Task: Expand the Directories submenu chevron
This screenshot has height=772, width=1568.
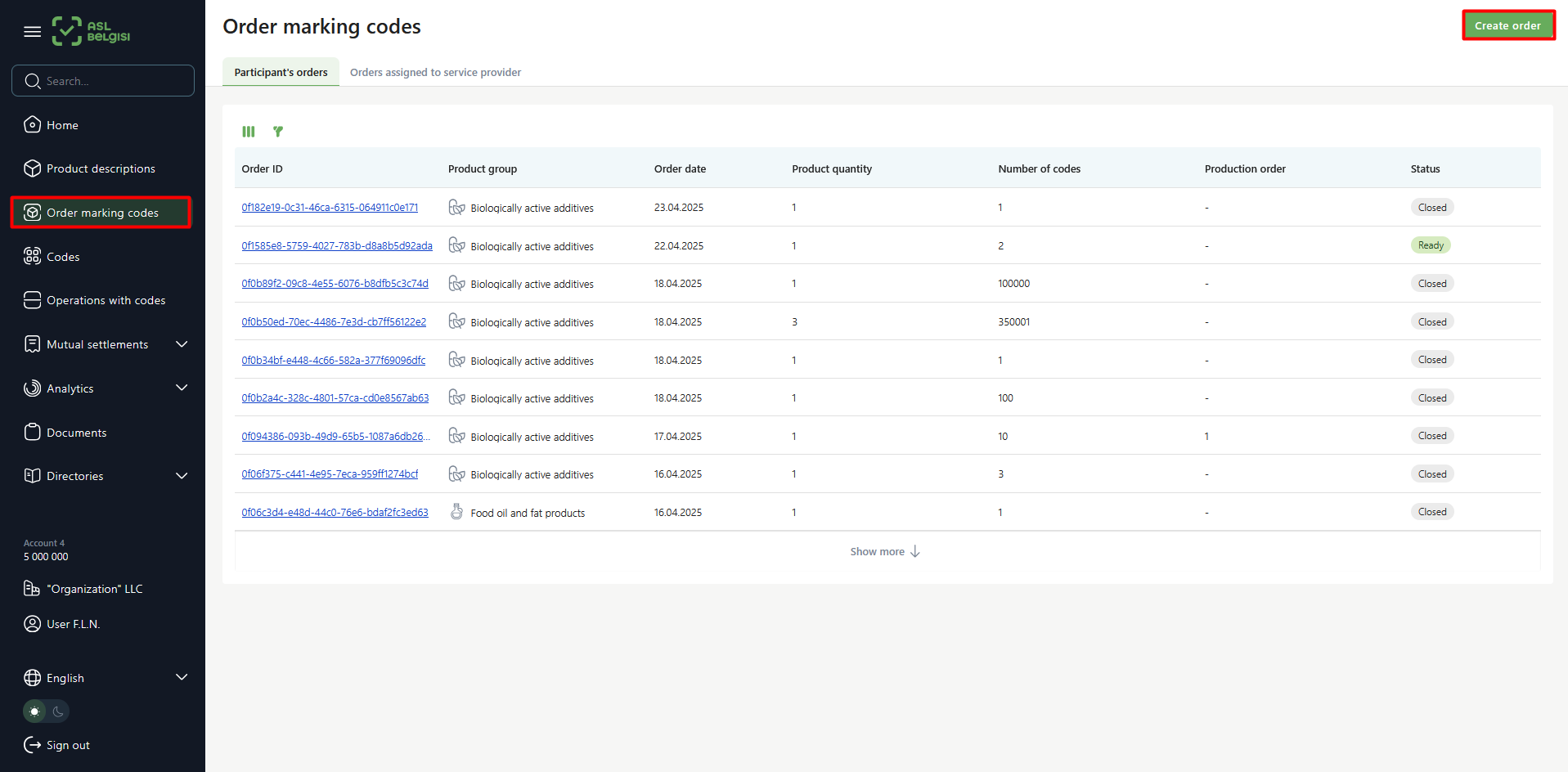Action: (182, 476)
